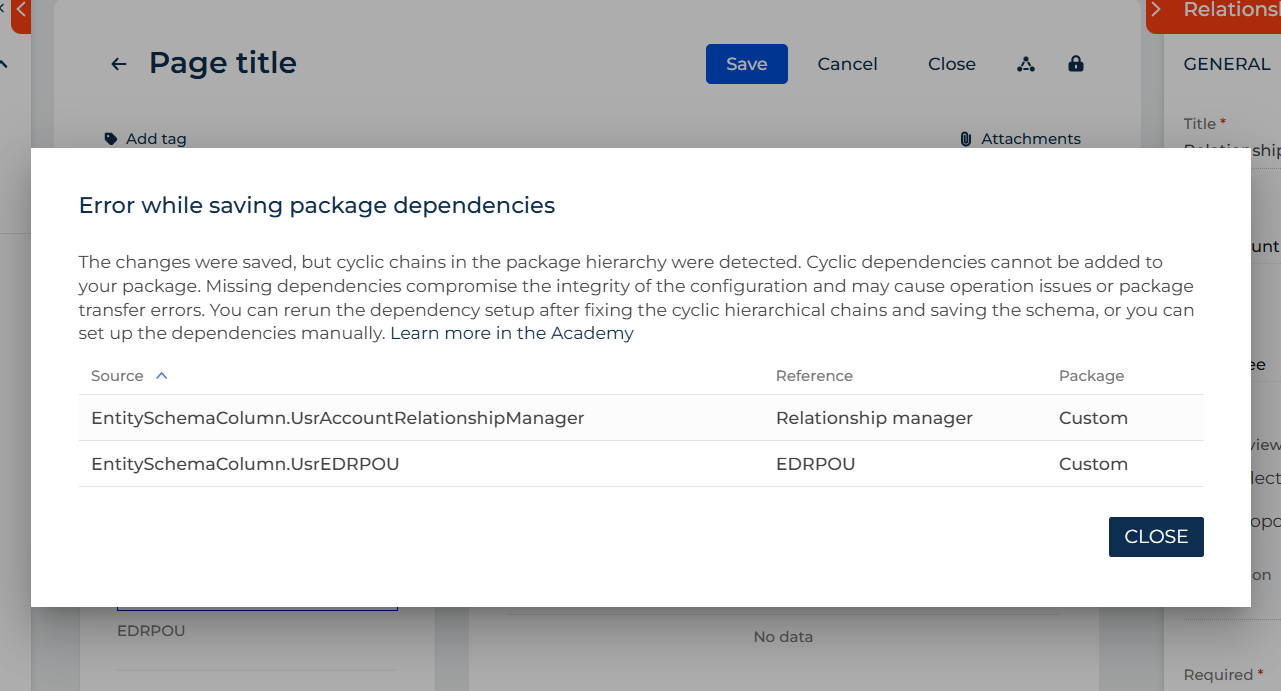Dismiss the error dialog with CLOSE
This screenshot has width=1281, height=691.
(x=1155, y=537)
